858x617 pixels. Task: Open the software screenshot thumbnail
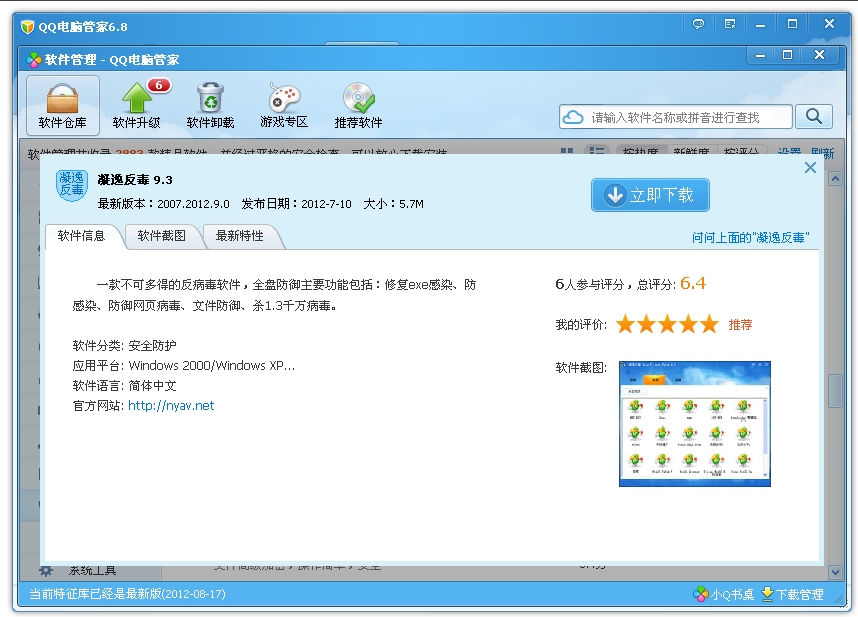pos(695,424)
